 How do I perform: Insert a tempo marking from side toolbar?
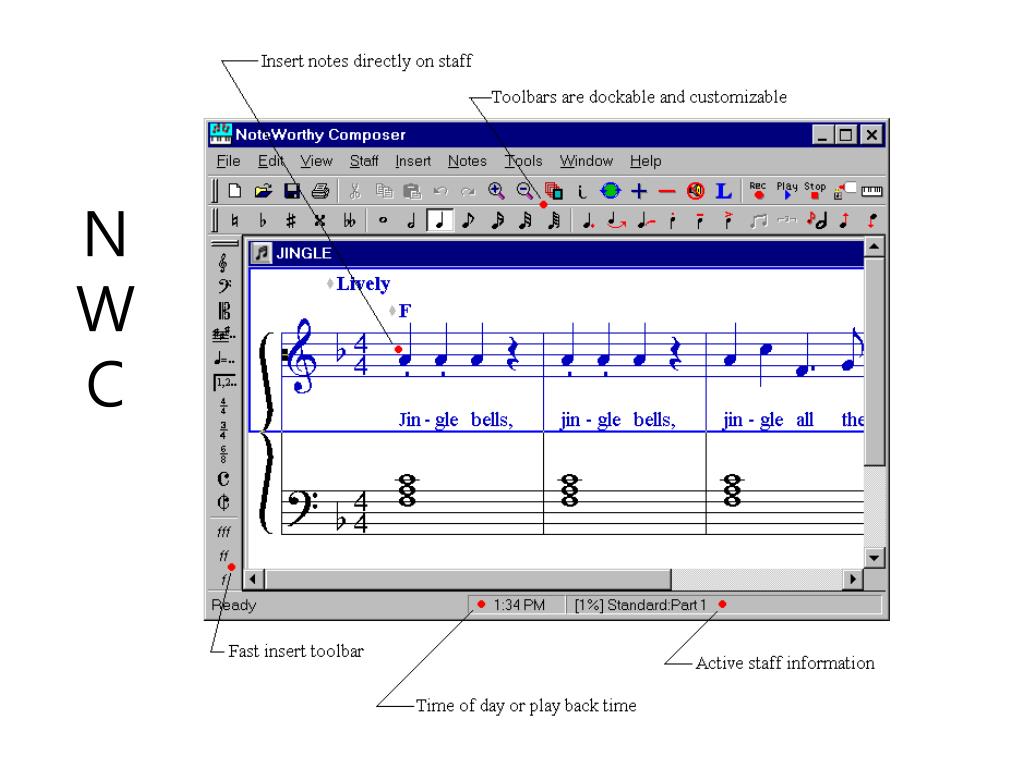tap(224, 359)
